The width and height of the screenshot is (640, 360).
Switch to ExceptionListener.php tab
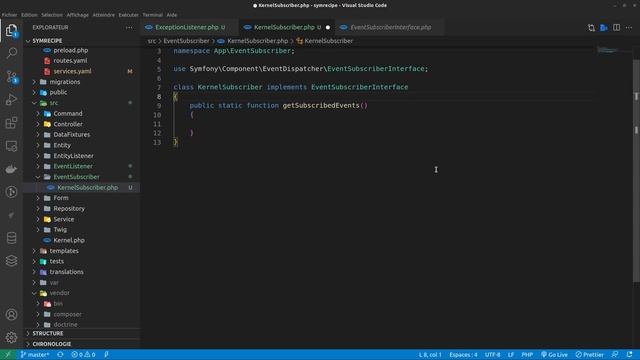187,27
